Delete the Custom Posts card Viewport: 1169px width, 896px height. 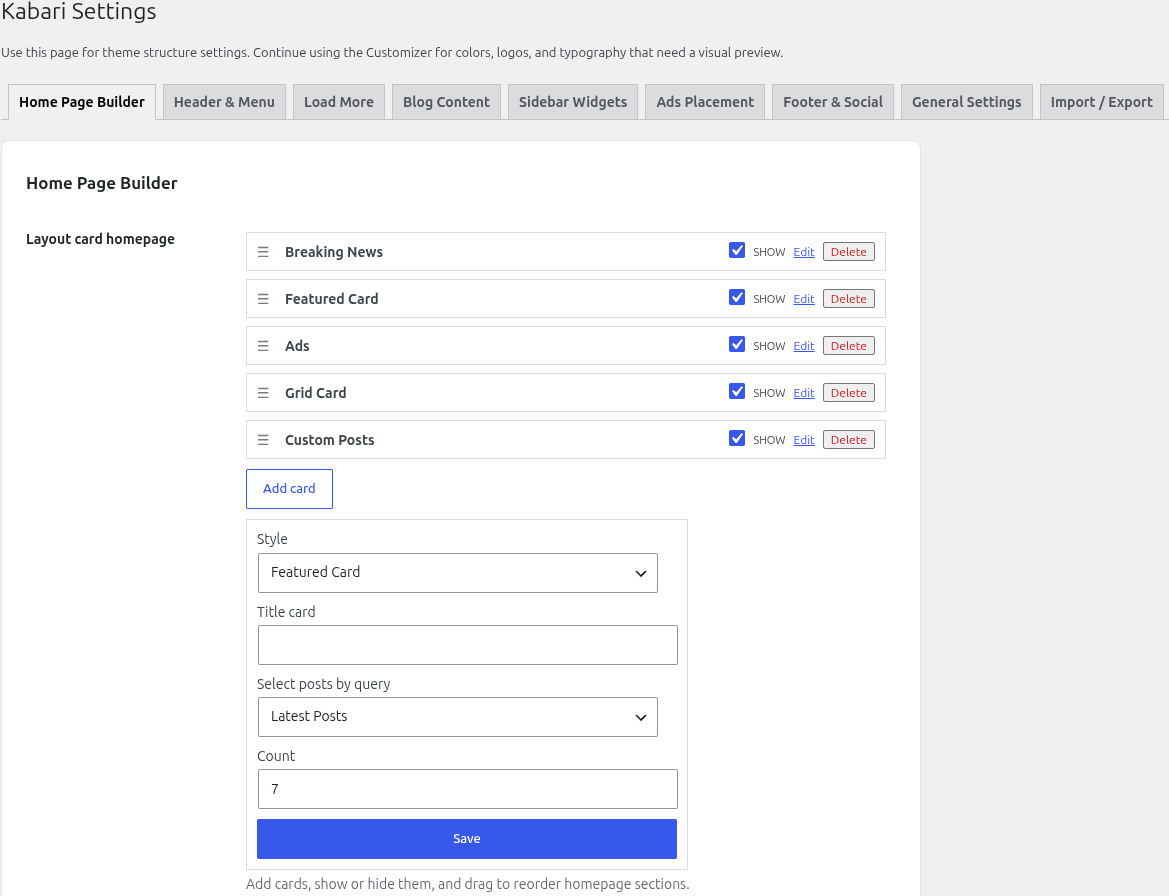[x=848, y=440]
